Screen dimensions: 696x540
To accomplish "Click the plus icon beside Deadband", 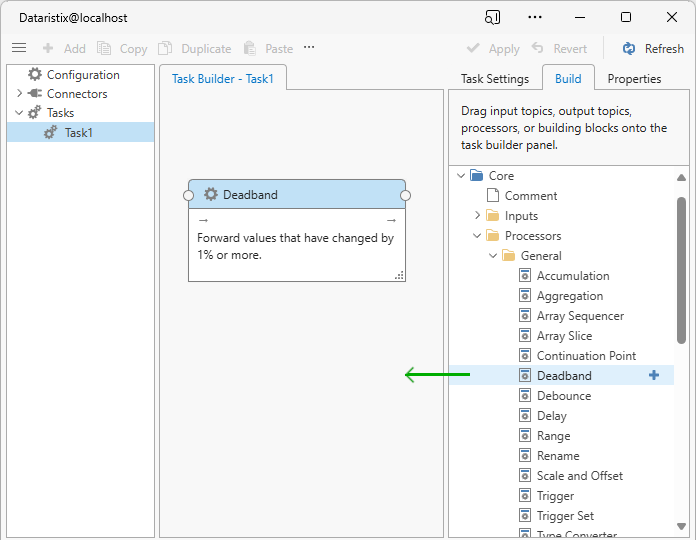I will pyautogui.click(x=654, y=375).
